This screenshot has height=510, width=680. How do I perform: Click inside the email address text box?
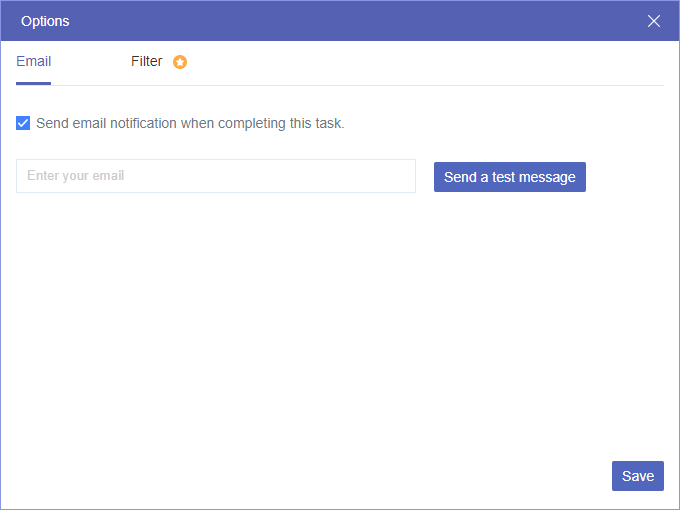tap(215, 176)
